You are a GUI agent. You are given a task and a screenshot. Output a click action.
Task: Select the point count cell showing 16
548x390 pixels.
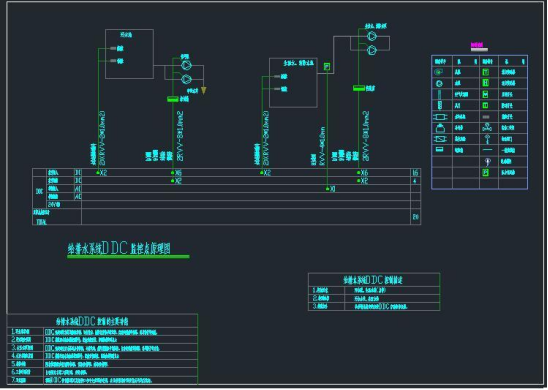pos(415,173)
